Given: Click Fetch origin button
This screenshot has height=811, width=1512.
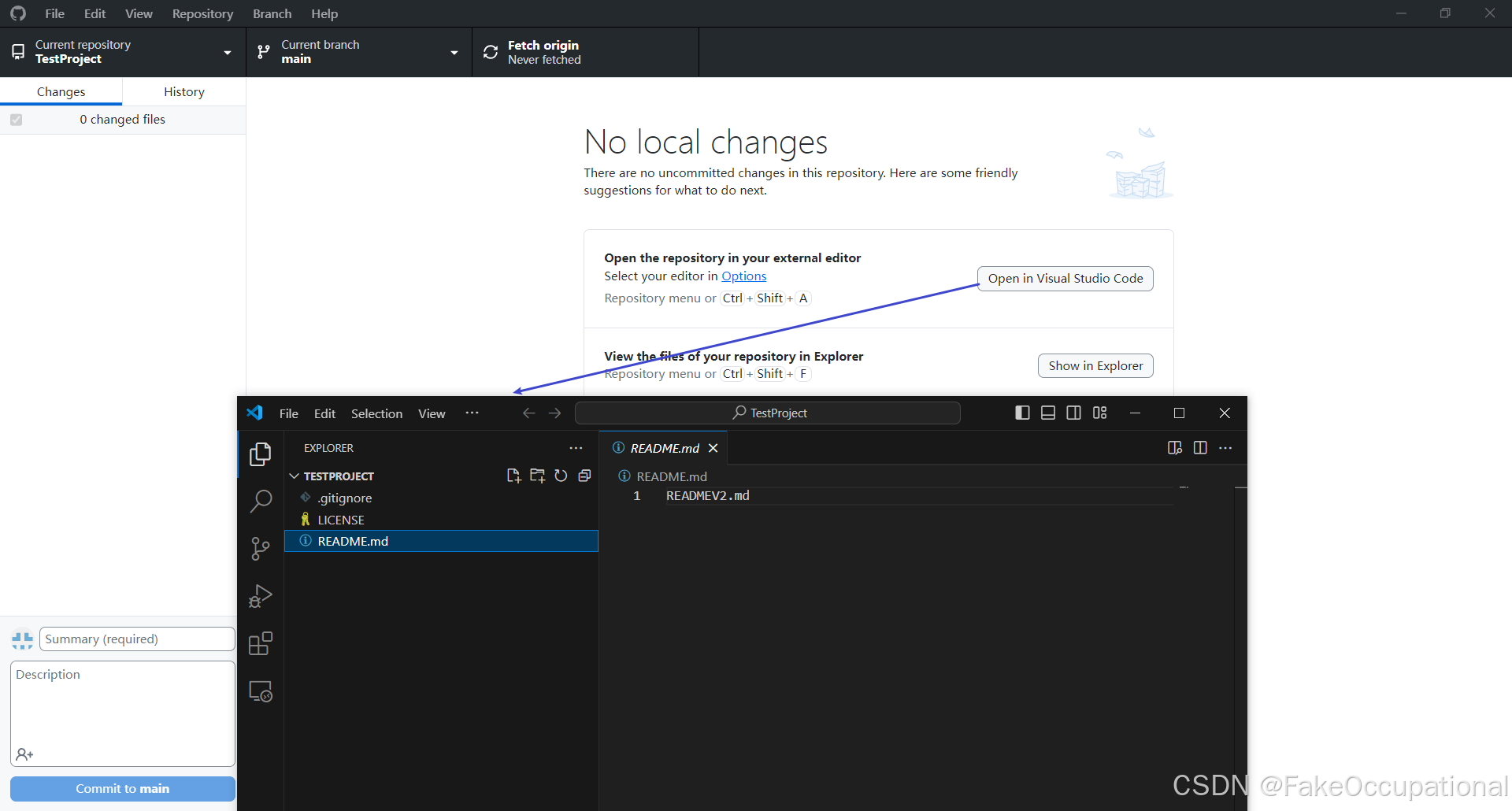Looking at the screenshot, I should (x=585, y=52).
